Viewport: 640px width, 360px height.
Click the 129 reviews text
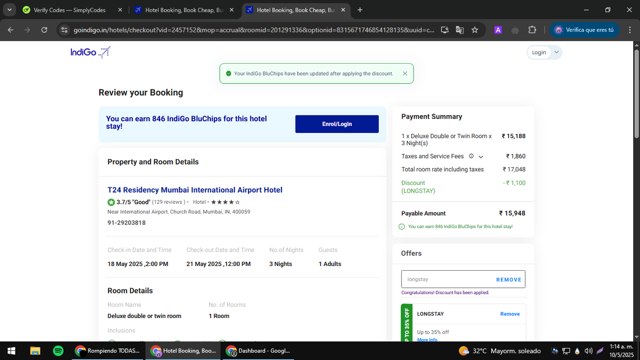[x=168, y=202]
